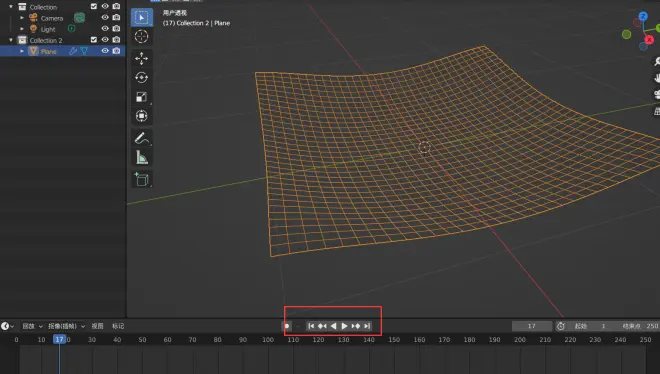Click the Plane's wrench modifier icon
The height and width of the screenshot is (374, 660).
point(73,51)
